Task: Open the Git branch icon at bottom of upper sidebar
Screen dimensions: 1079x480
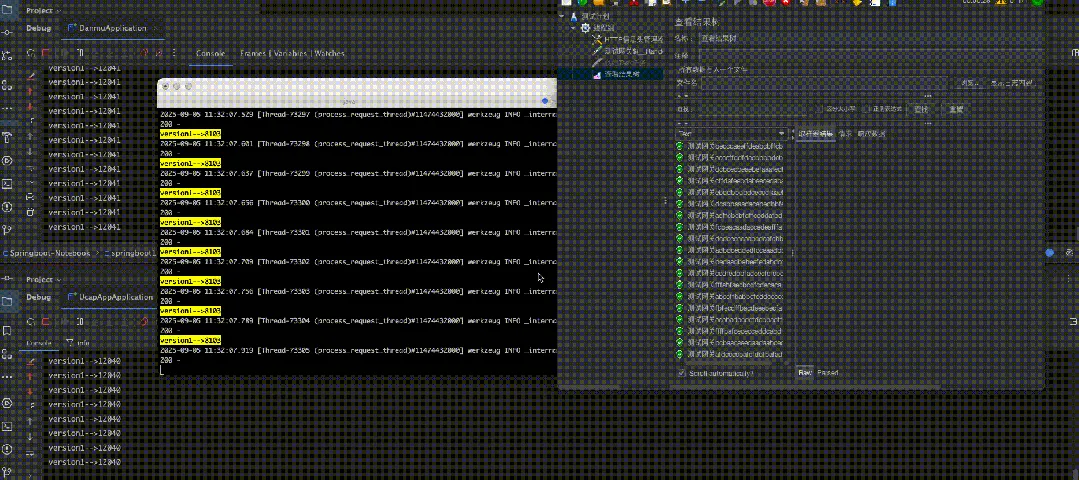Action: tap(7, 230)
